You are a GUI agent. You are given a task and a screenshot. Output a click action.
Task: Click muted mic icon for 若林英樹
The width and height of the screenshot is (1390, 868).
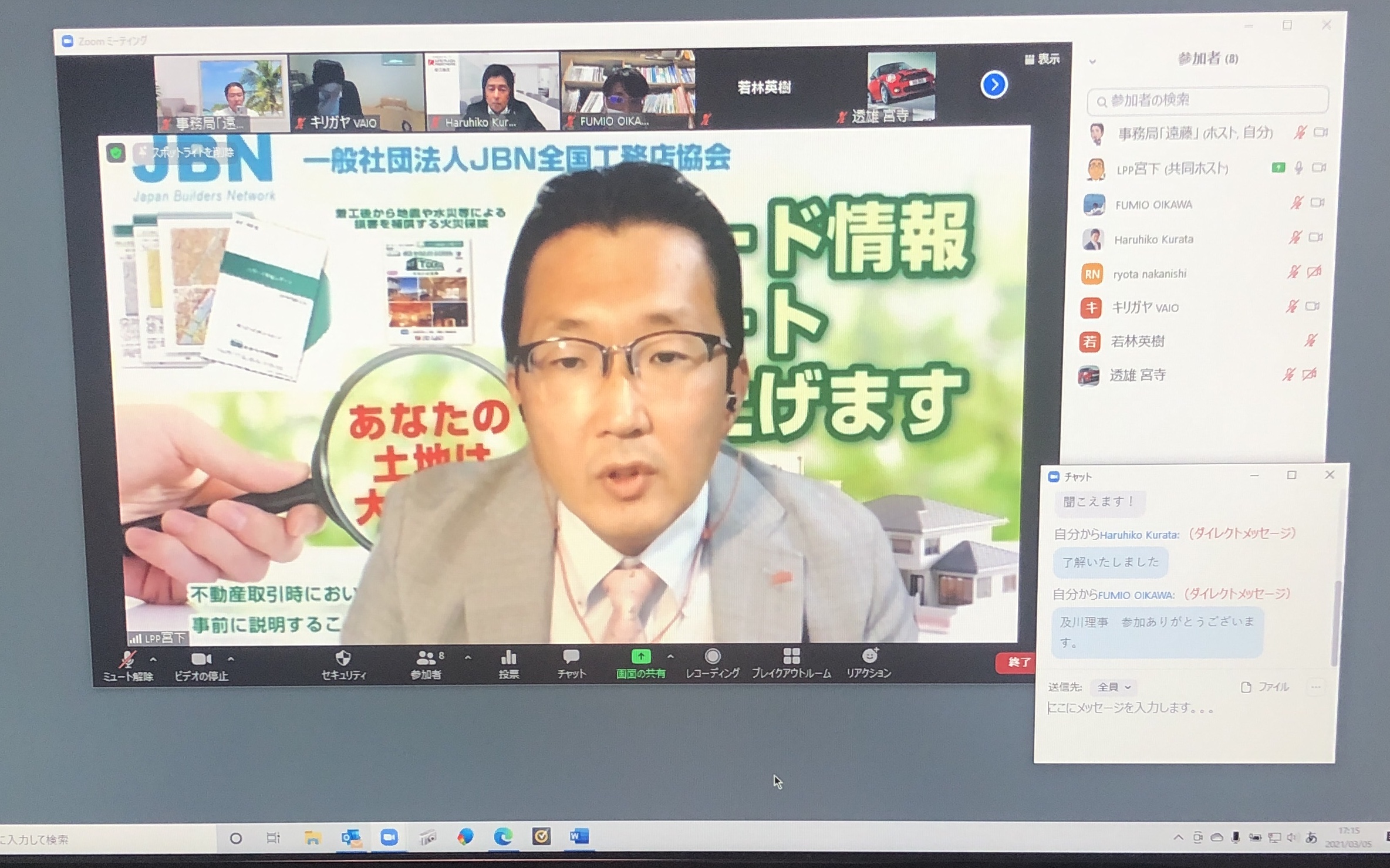1310,340
